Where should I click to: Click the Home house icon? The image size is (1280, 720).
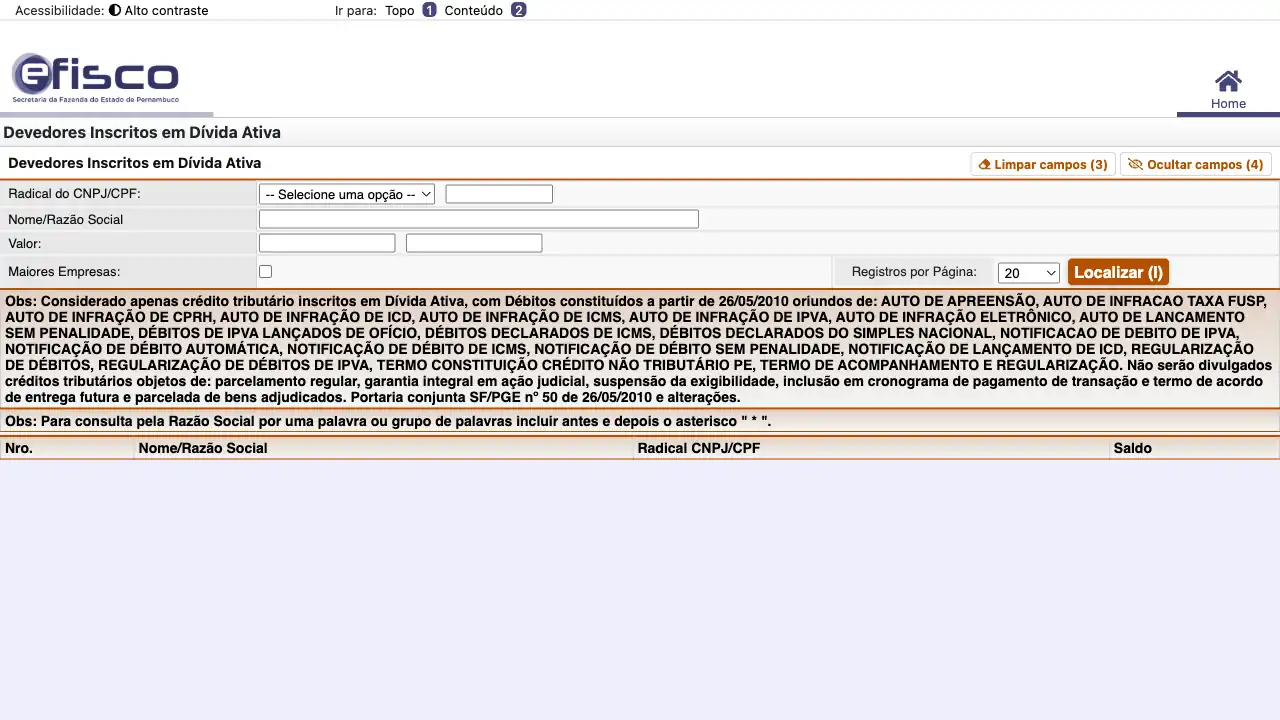(1228, 81)
